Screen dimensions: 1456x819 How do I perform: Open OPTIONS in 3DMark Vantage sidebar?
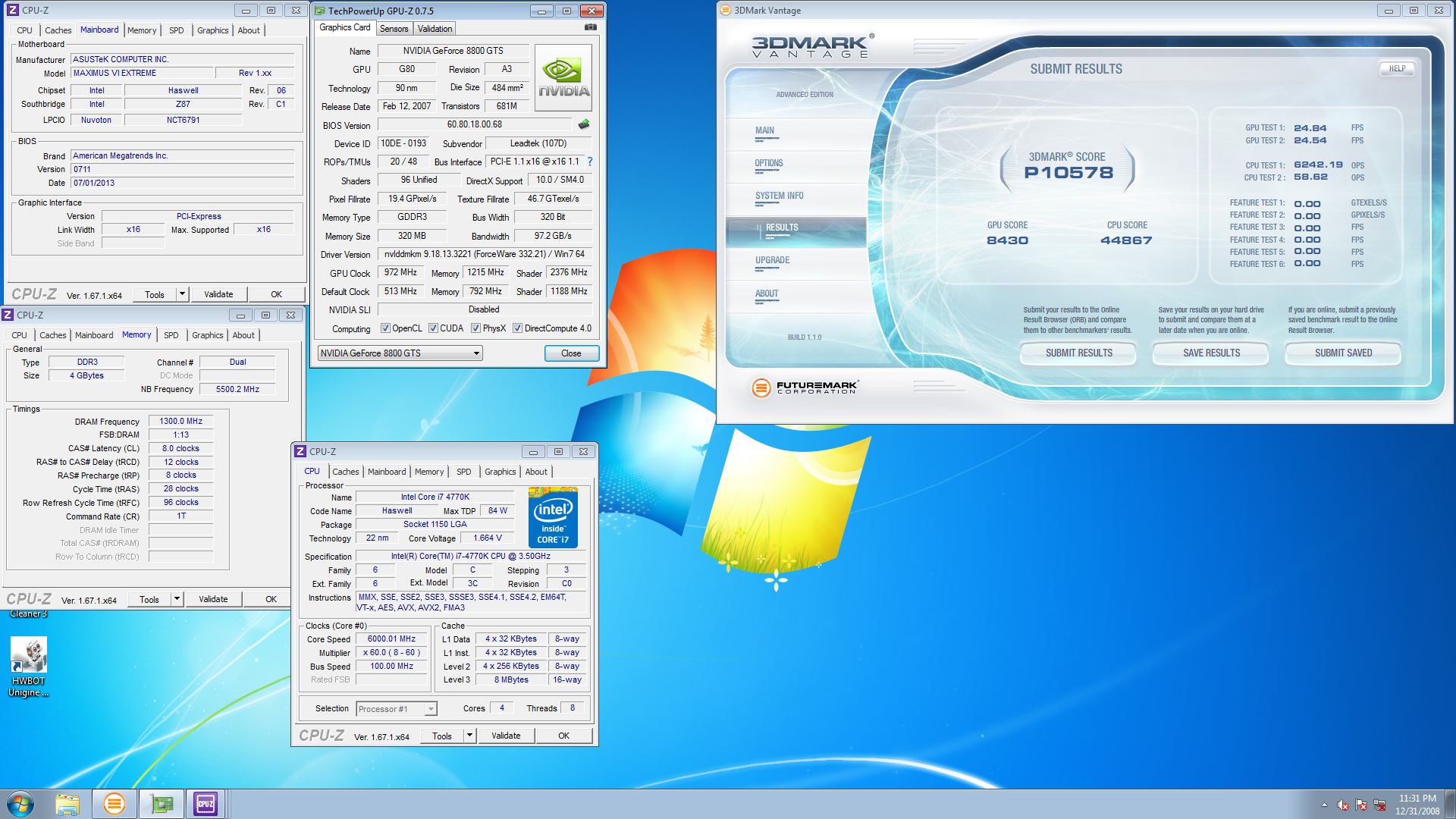[x=796, y=166]
